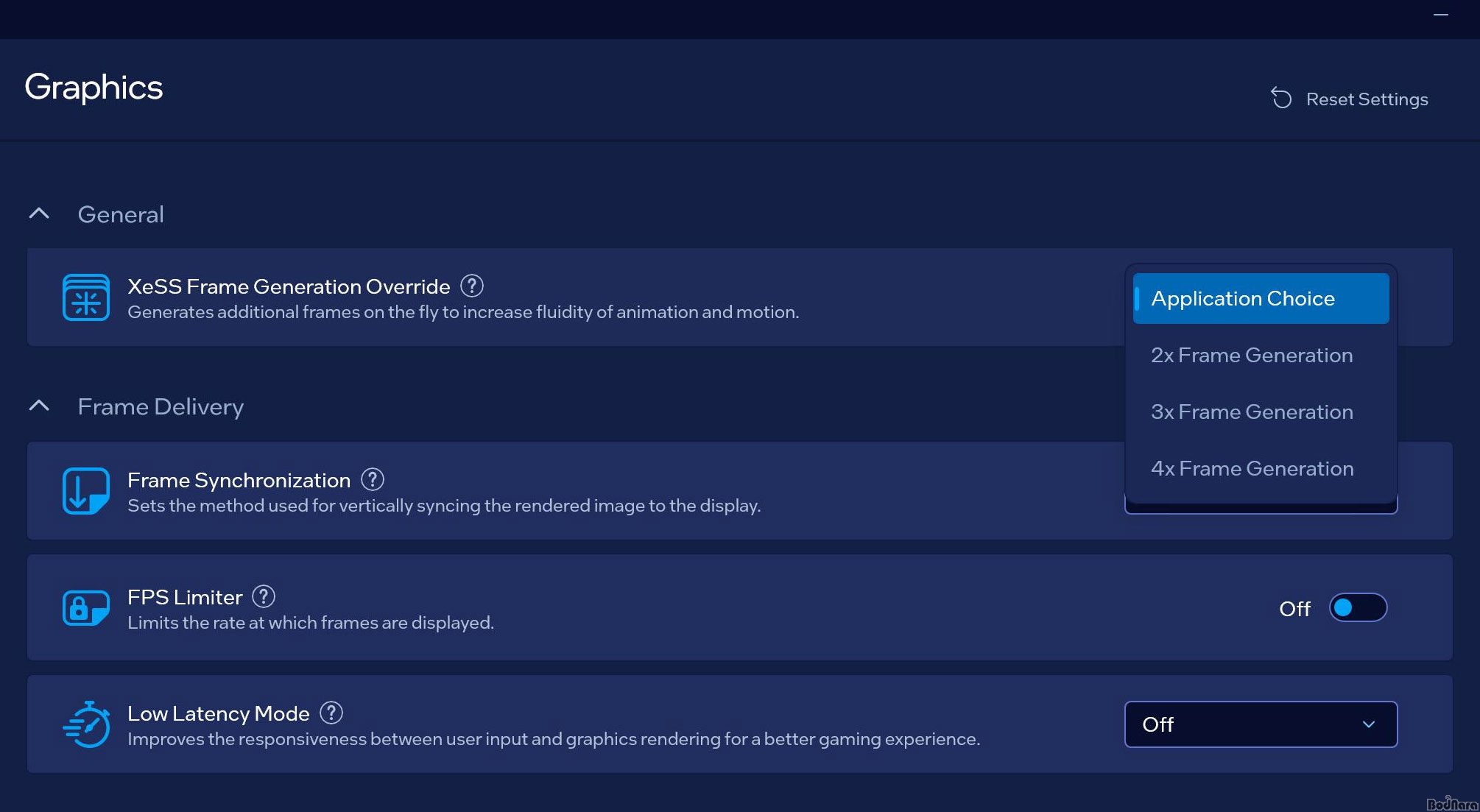Show FPS Limiter help question mark
Viewport: 1480px width, 812px height.
click(x=264, y=596)
